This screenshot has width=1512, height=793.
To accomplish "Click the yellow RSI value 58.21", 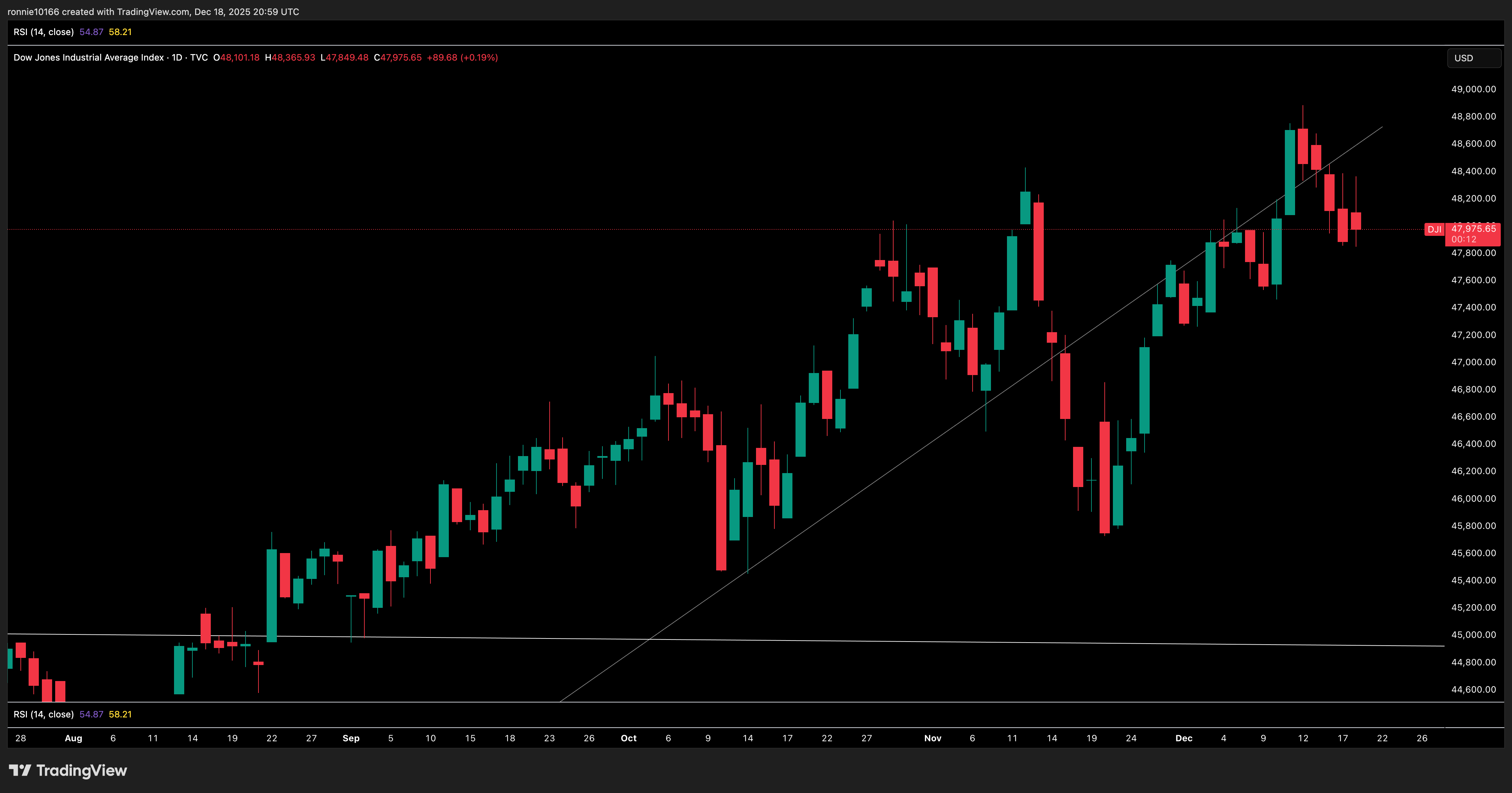I will (120, 32).
